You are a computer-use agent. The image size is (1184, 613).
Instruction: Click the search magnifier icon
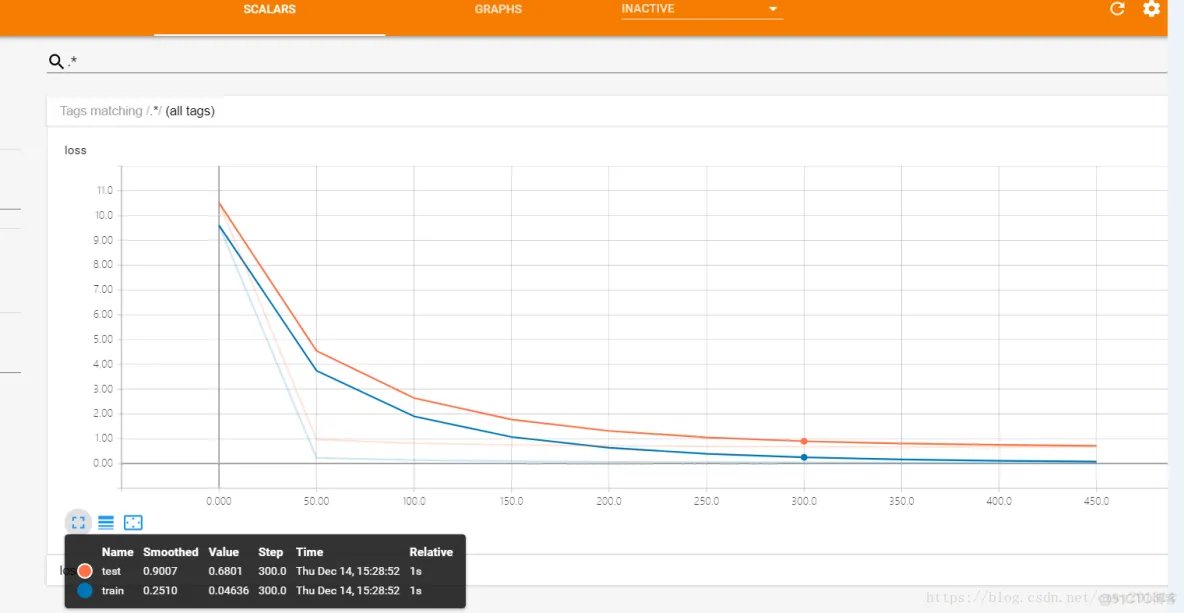56,61
